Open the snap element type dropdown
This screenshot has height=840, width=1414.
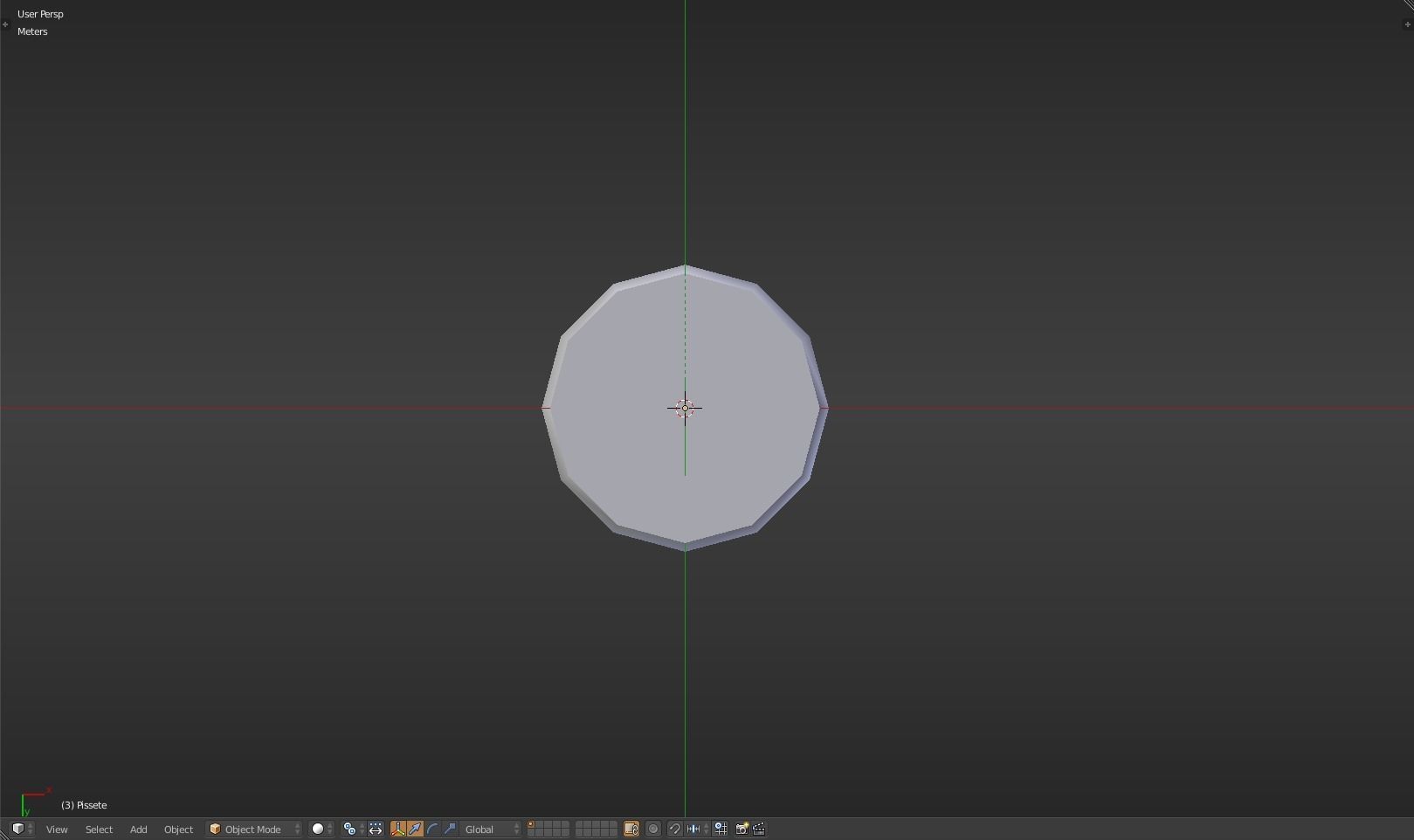[698, 830]
